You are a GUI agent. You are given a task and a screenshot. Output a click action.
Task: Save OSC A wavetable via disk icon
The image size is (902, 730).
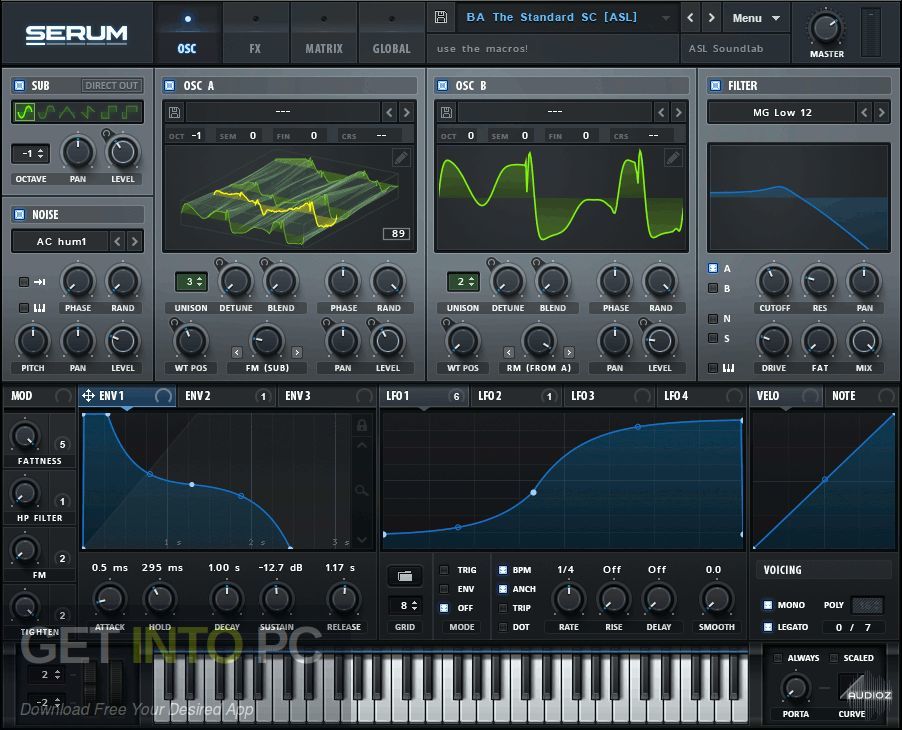[x=174, y=112]
